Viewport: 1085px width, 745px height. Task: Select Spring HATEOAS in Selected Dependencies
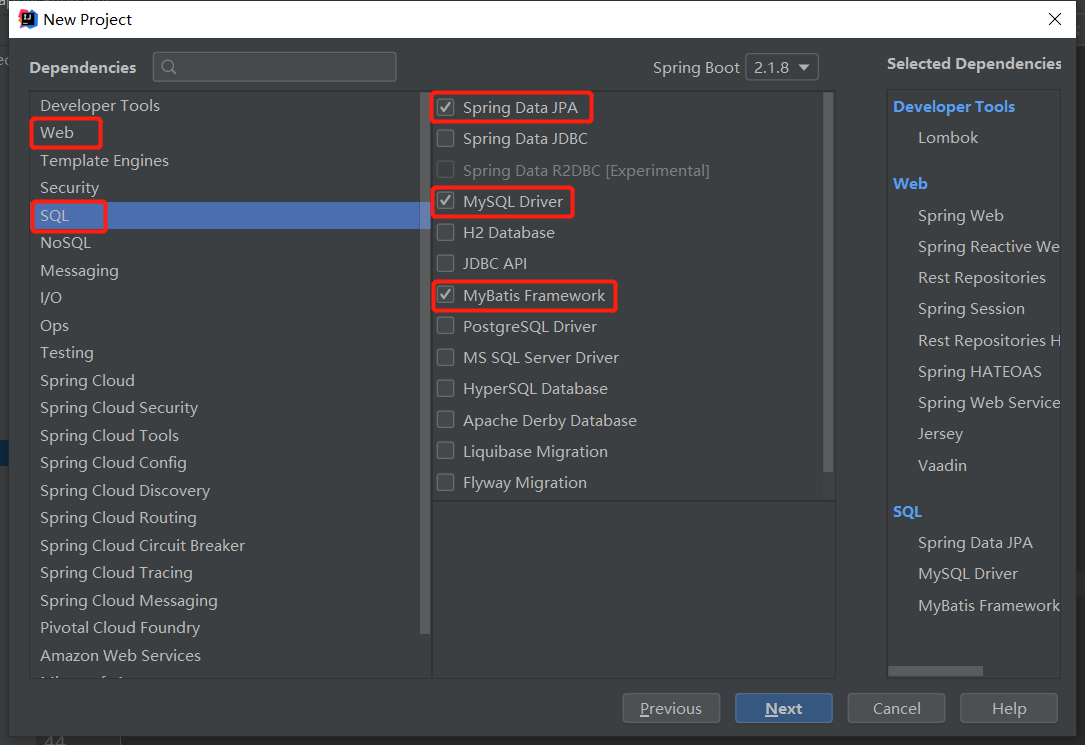(979, 371)
